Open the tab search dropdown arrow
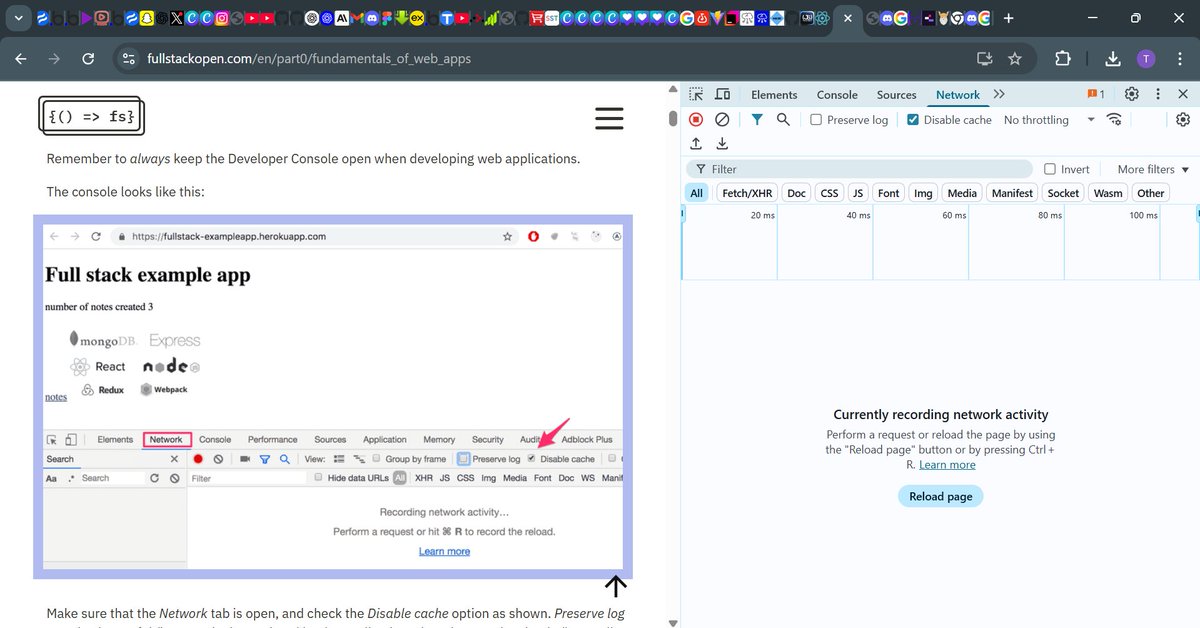The width and height of the screenshot is (1200, 628). (x=18, y=18)
